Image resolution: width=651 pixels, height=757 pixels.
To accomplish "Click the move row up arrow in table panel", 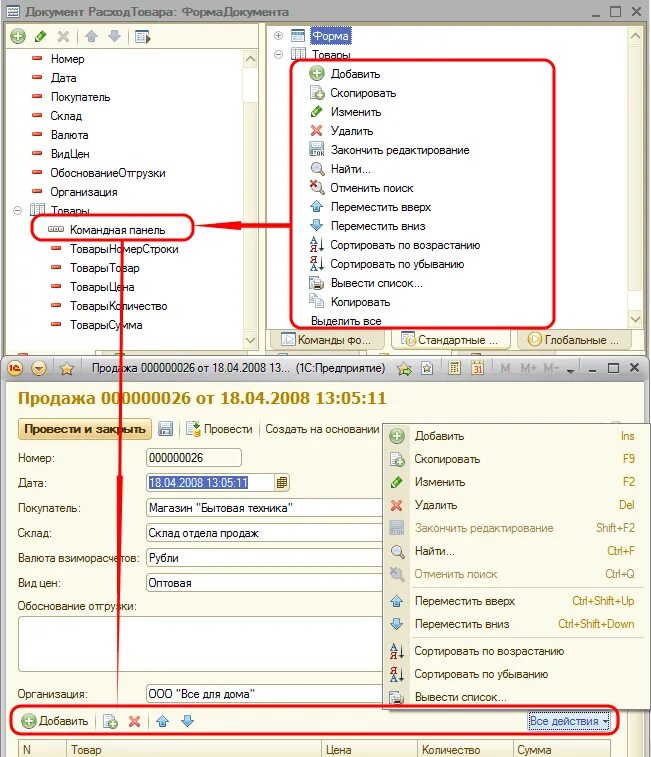I will pyautogui.click(x=162, y=721).
